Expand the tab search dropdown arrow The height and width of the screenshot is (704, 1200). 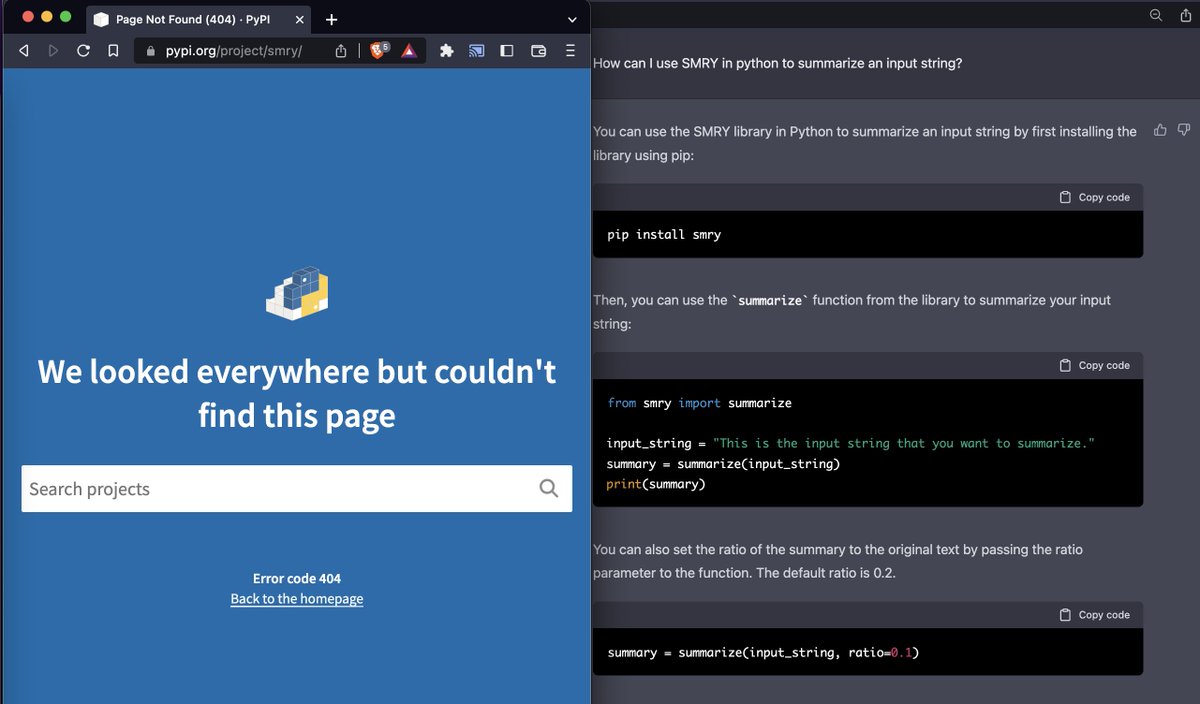(572, 19)
